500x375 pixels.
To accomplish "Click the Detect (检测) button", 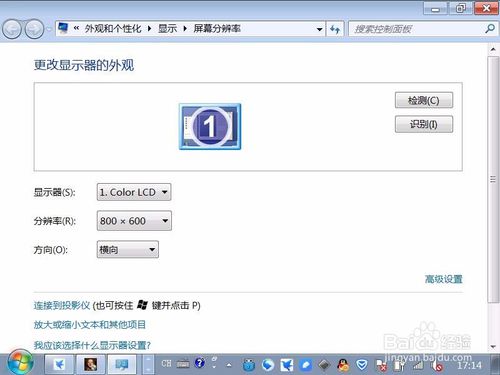I will 424,100.
